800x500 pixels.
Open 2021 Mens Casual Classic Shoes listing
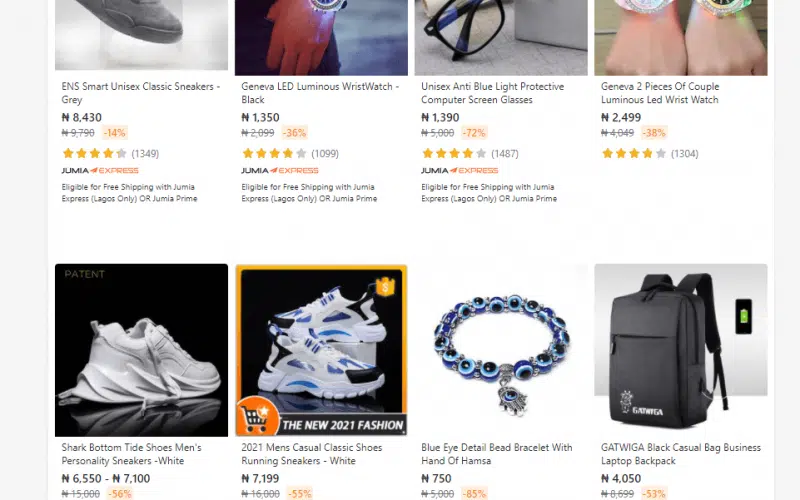coord(312,454)
